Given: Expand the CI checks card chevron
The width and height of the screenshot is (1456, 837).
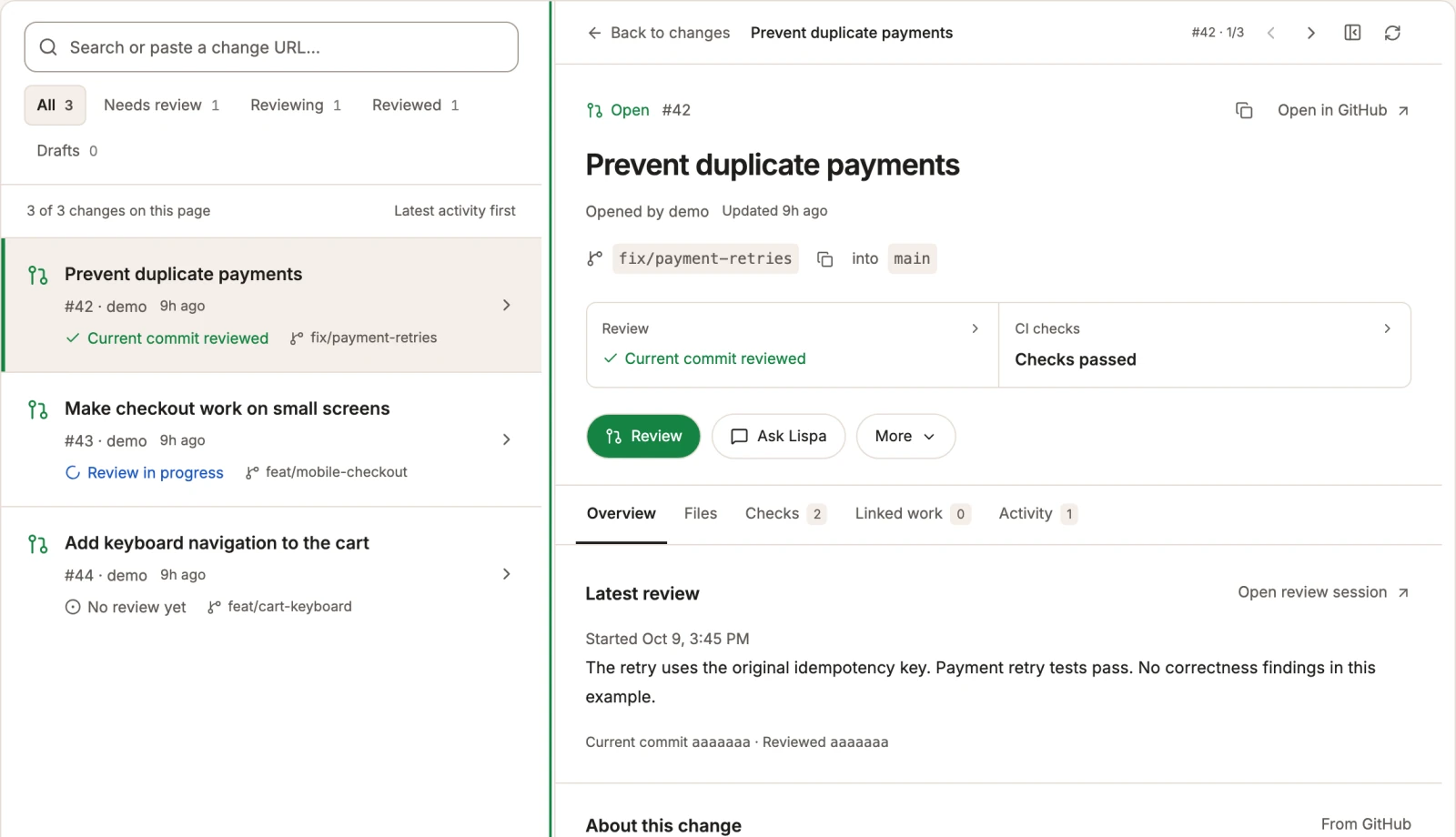Looking at the screenshot, I should coord(1387,328).
